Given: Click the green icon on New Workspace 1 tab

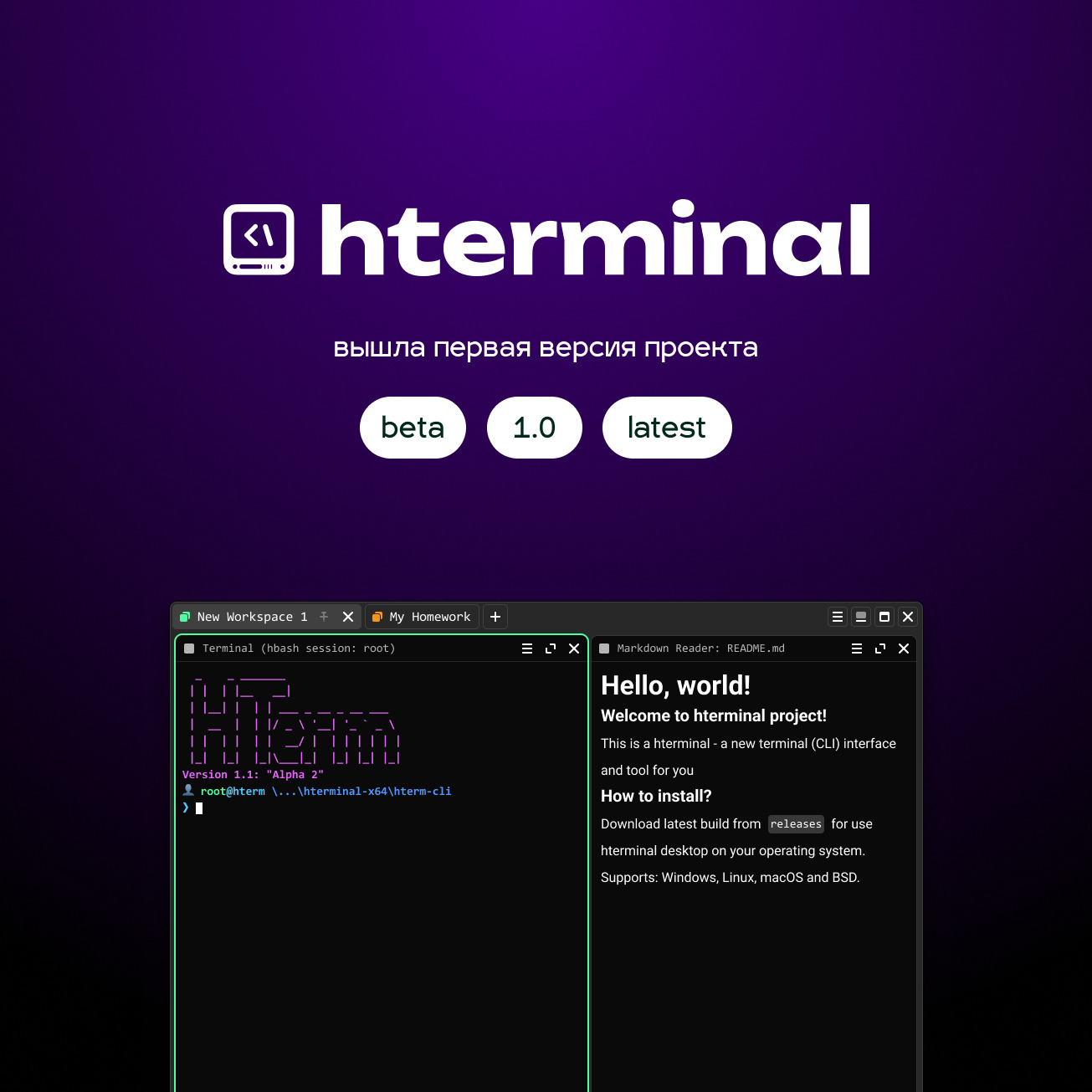Looking at the screenshot, I should [x=185, y=617].
